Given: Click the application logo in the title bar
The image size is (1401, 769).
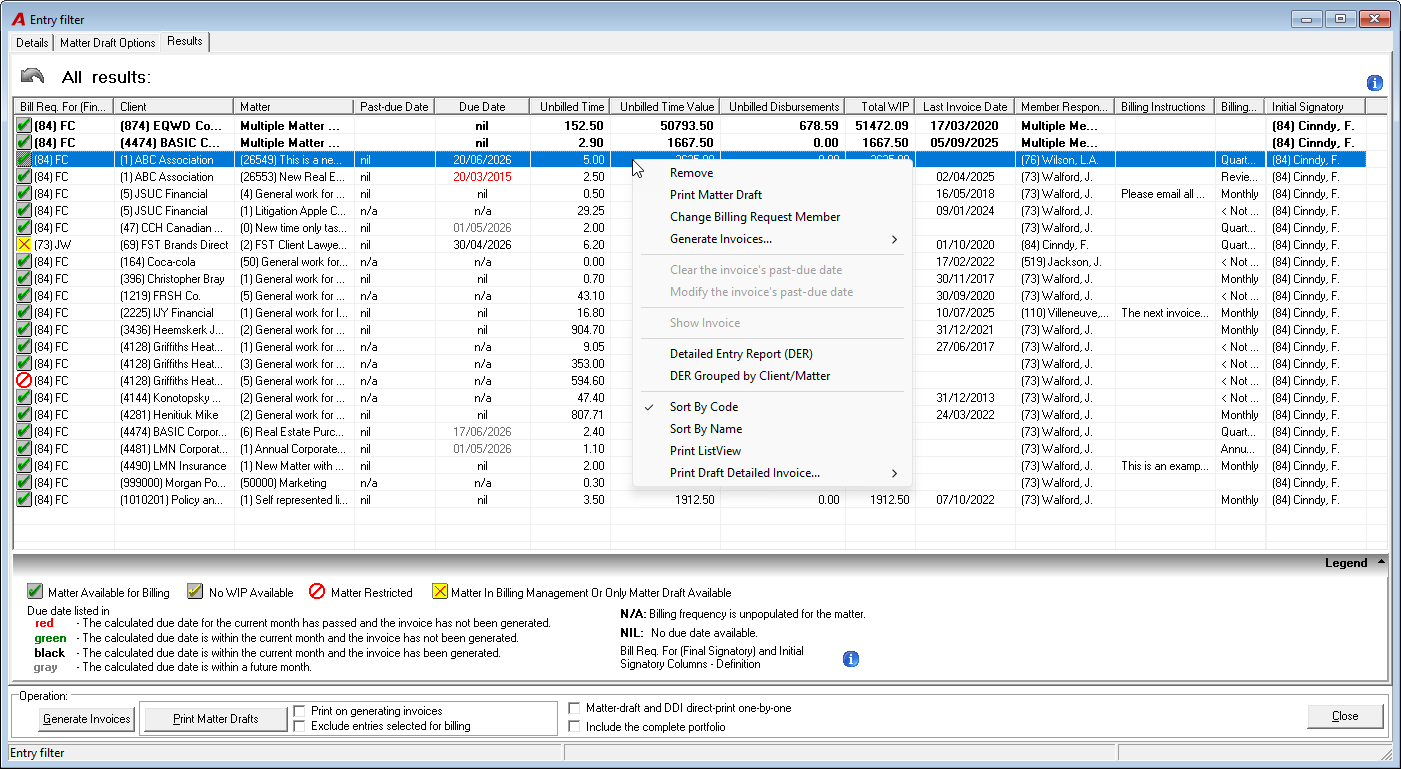Looking at the screenshot, I should 18,19.
